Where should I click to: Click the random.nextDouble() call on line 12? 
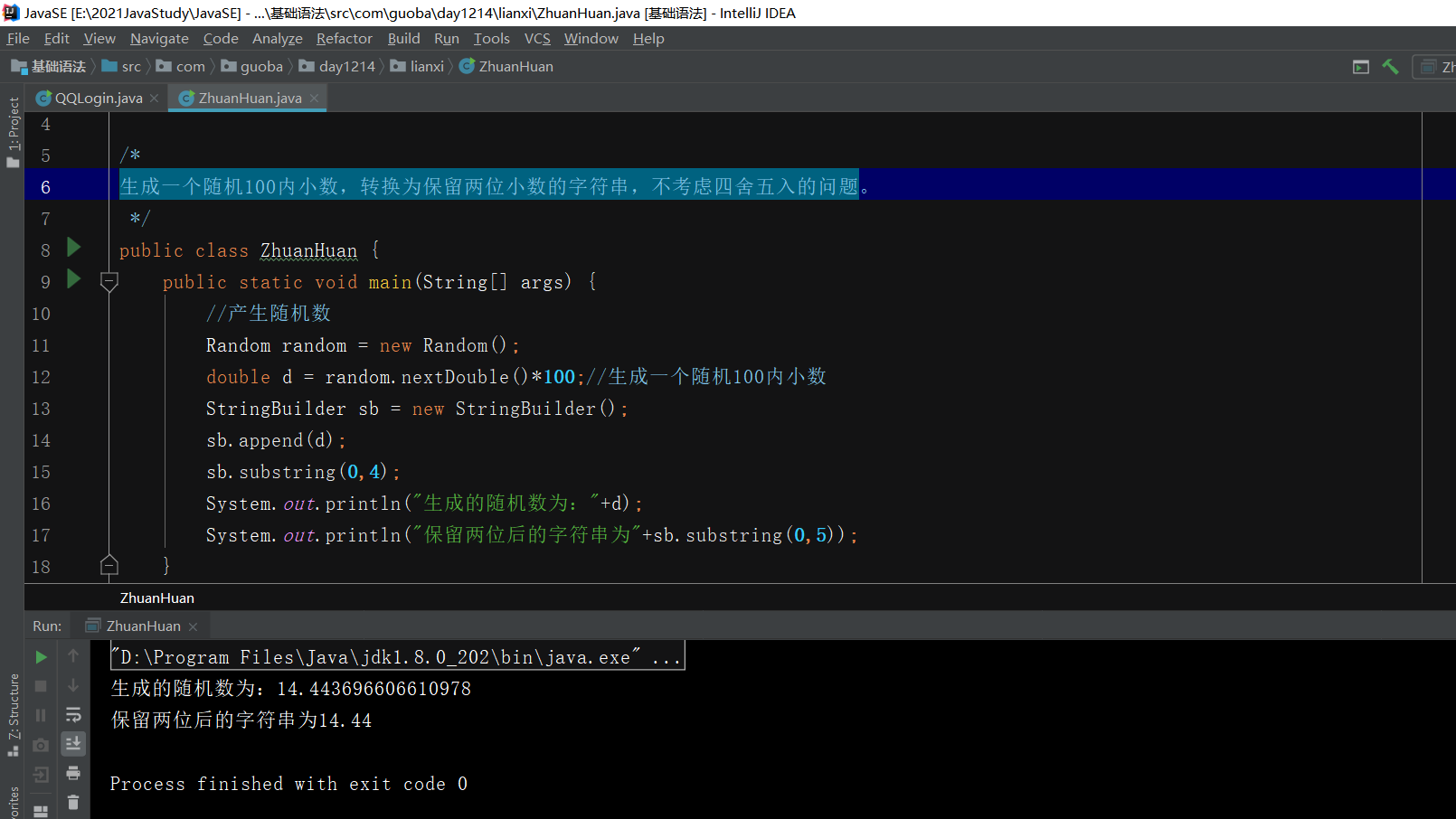tap(426, 377)
